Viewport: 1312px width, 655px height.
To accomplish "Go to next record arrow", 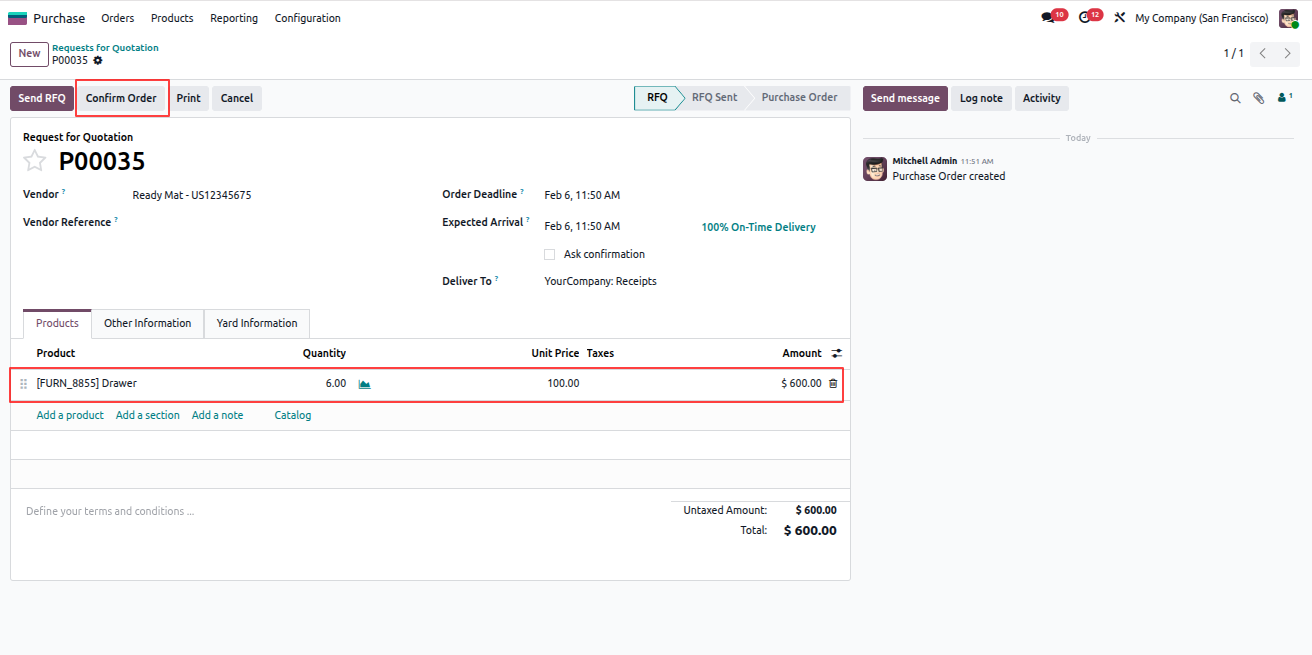I will click(1288, 54).
